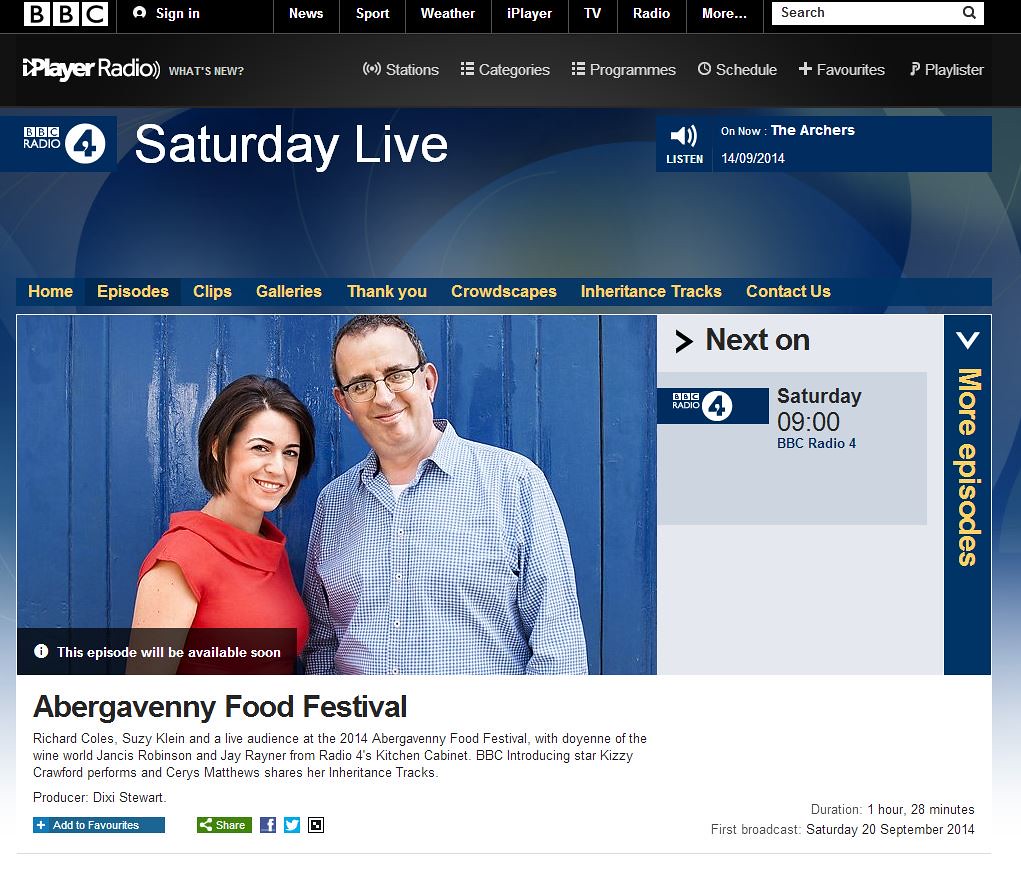This screenshot has width=1021, height=869.
Task: Click the green Share button
Action: pos(224,825)
